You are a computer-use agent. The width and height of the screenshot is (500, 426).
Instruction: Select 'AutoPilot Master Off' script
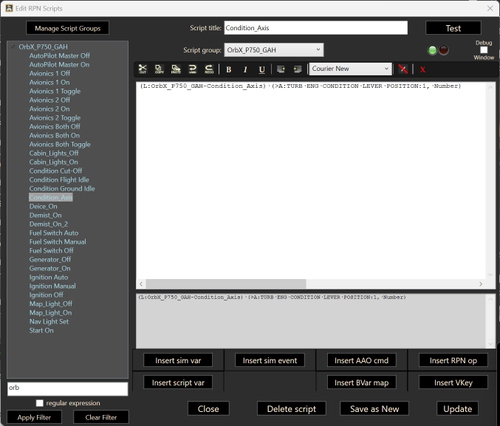[59, 56]
